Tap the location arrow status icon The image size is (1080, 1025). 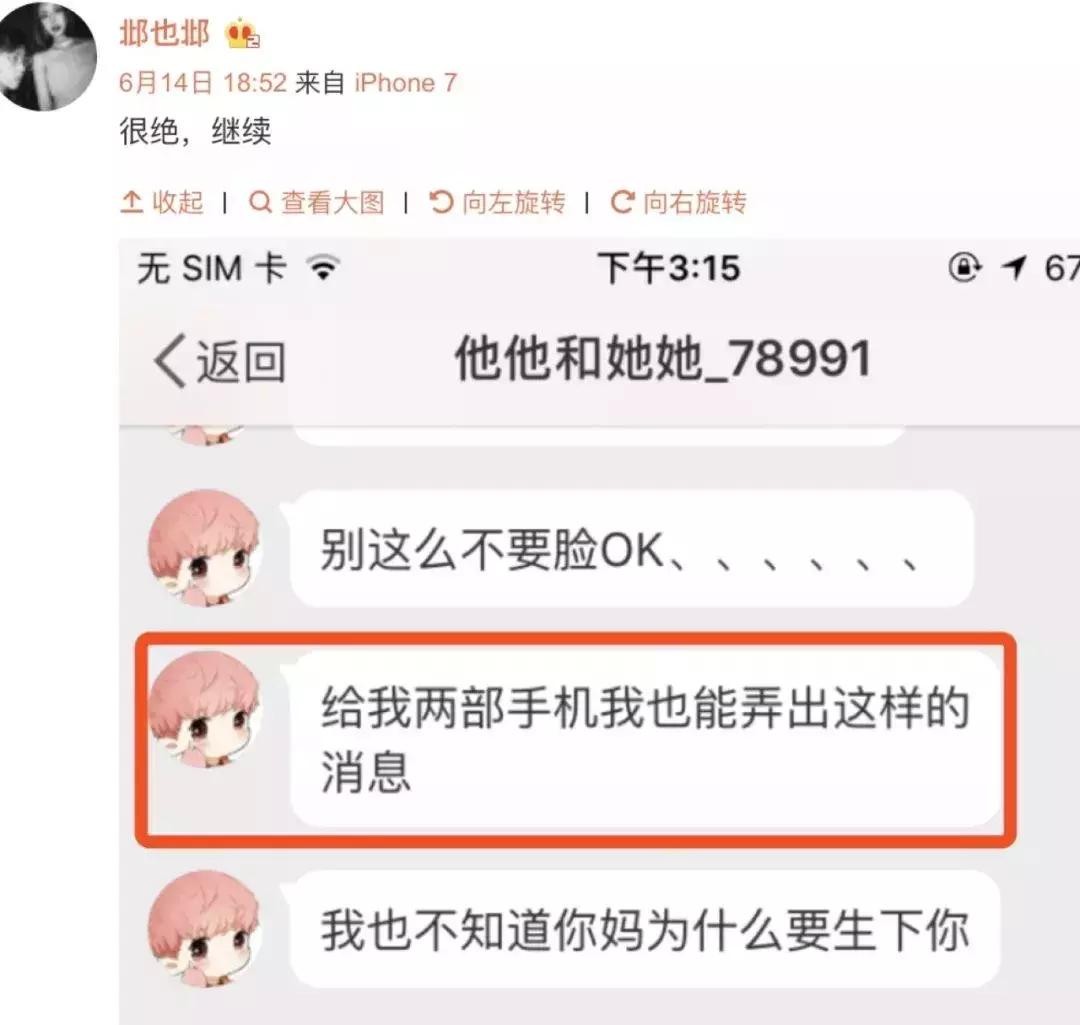point(1014,267)
